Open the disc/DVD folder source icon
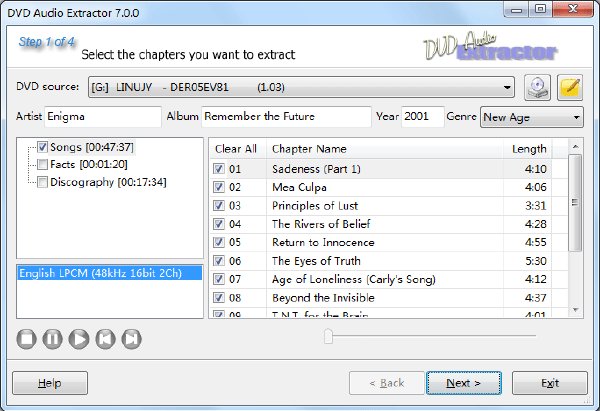The height and width of the screenshot is (411, 600). click(537, 88)
